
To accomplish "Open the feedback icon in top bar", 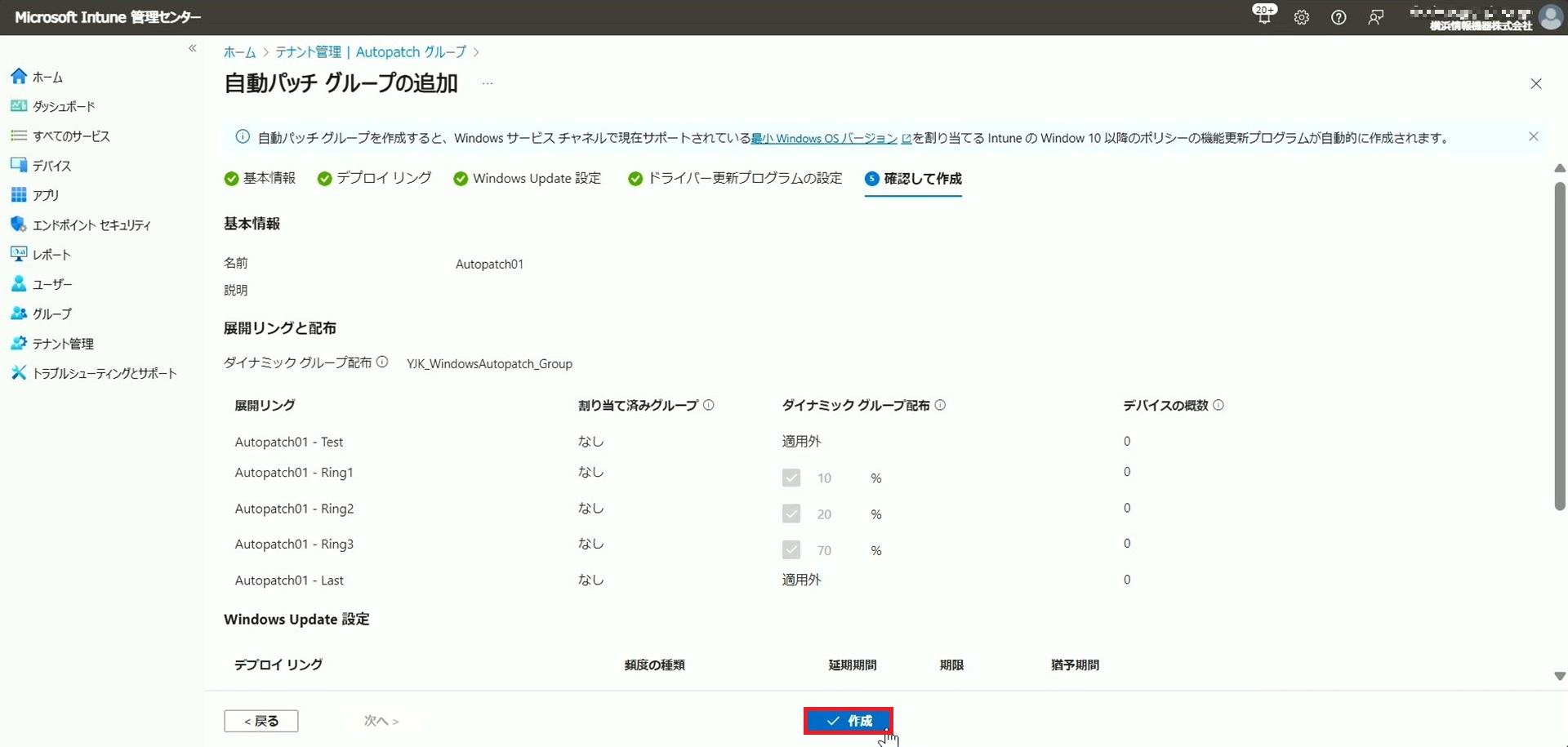I will click(1376, 17).
